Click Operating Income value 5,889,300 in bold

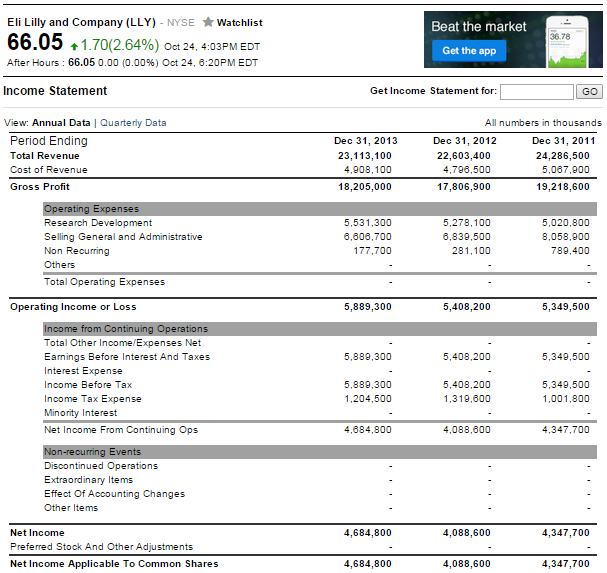(367, 307)
